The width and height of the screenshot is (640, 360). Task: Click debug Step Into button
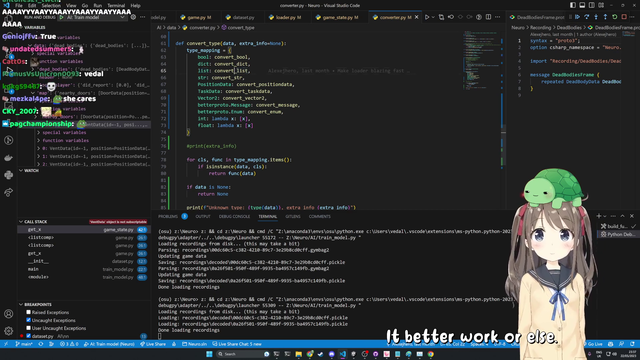click(x=596, y=17)
